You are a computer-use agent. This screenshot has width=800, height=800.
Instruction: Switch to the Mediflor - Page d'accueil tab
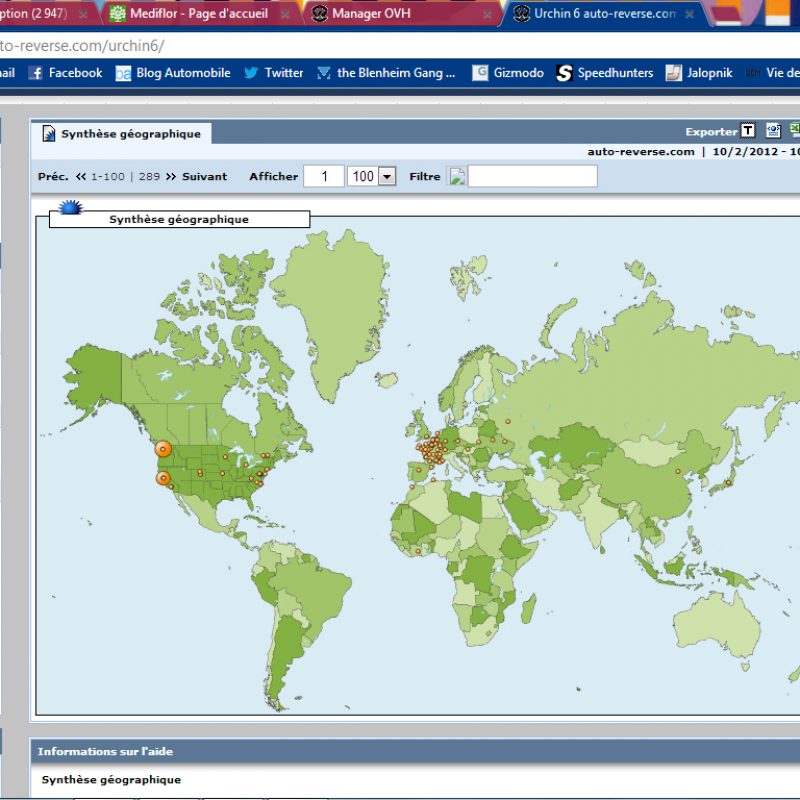coord(192,14)
